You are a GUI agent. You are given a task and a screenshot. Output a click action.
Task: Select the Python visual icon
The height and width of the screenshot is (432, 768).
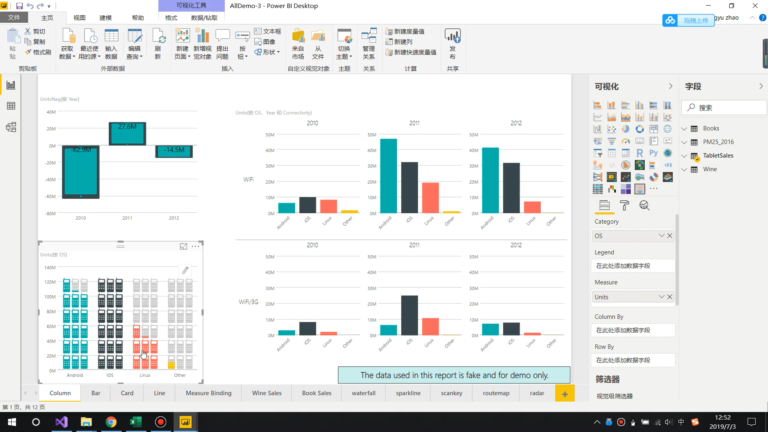point(653,153)
